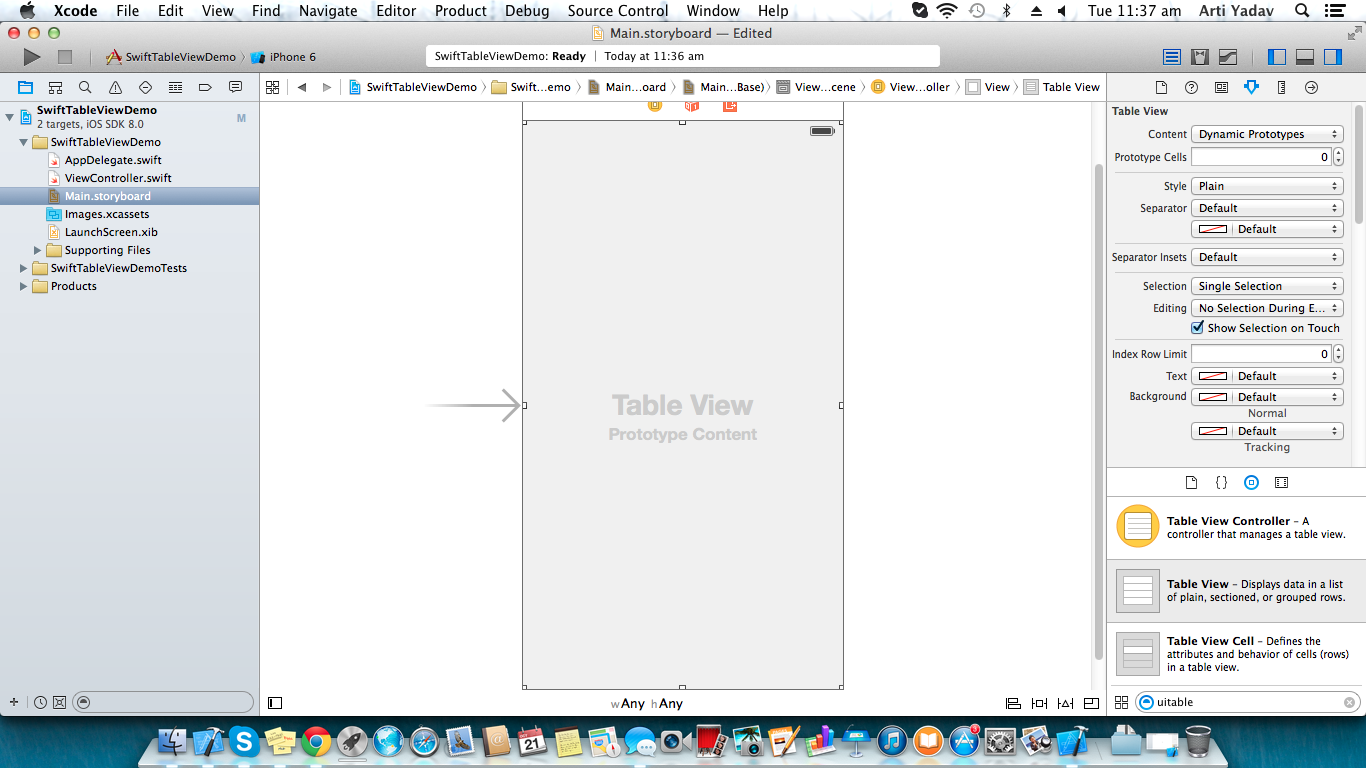
Task: Open the Identity inspector
Action: click(x=1221, y=87)
